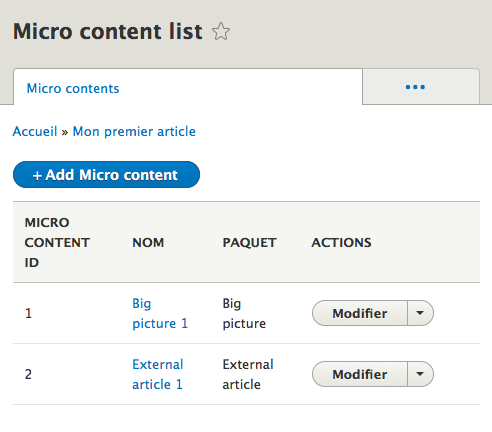
Task: Click the ID cell showing 1
Action: [x=29, y=313]
